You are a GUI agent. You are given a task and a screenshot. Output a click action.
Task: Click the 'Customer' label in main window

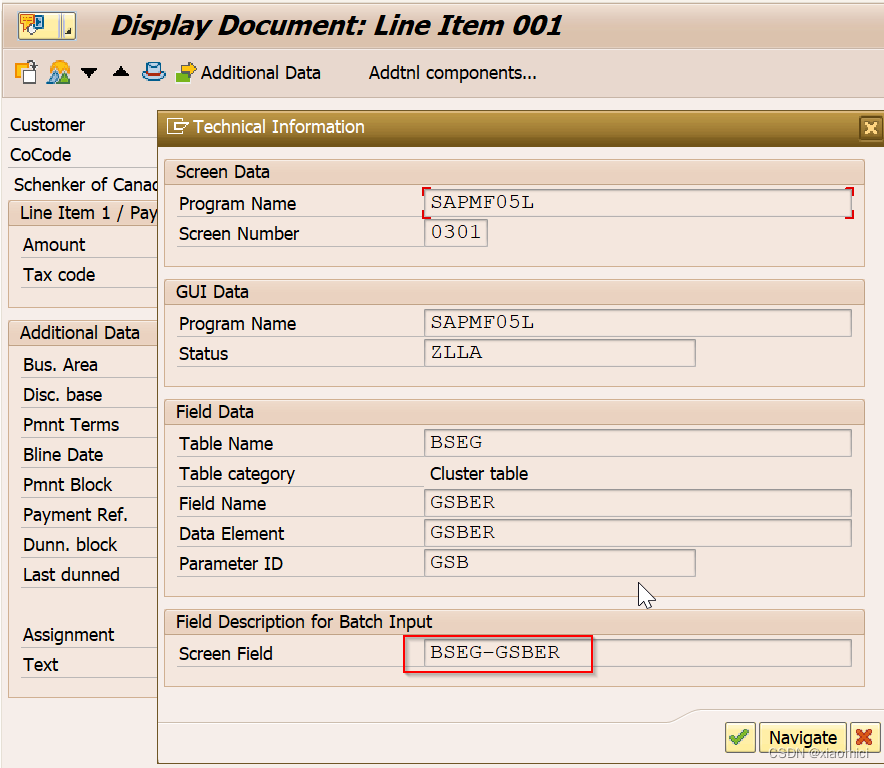(47, 125)
